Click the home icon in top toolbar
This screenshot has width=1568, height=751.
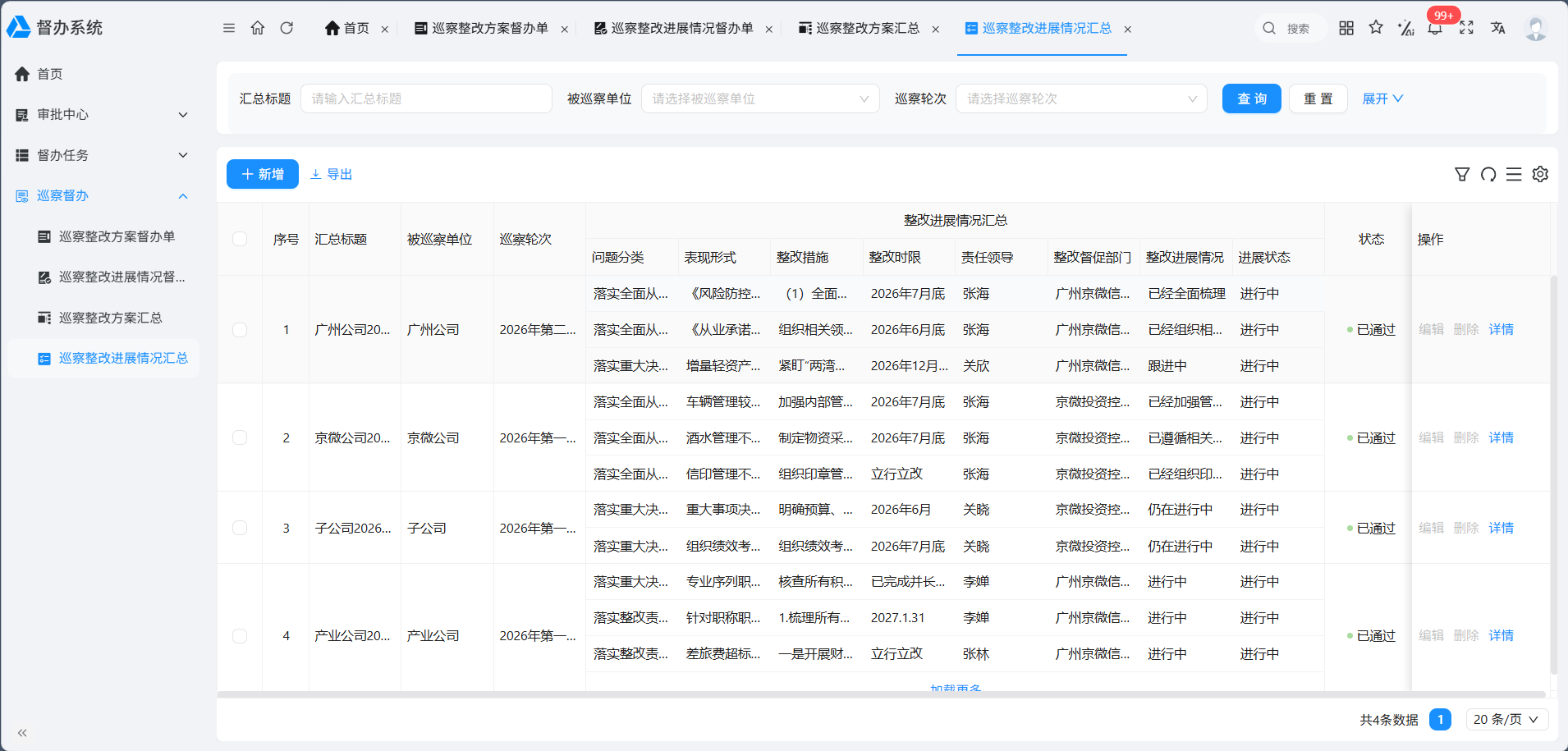click(x=258, y=28)
